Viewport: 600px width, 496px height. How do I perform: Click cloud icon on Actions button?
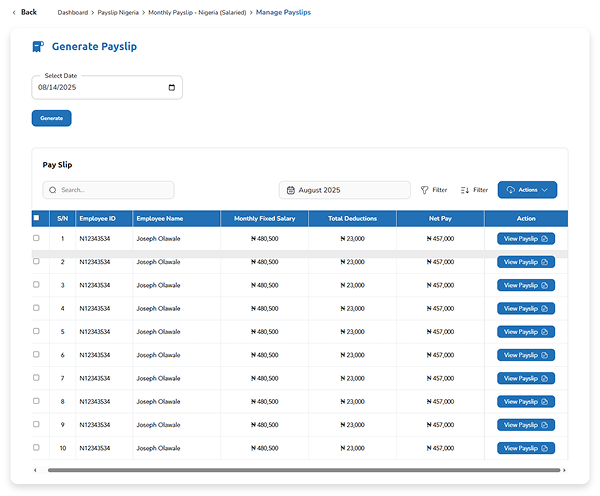[x=510, y=190]
